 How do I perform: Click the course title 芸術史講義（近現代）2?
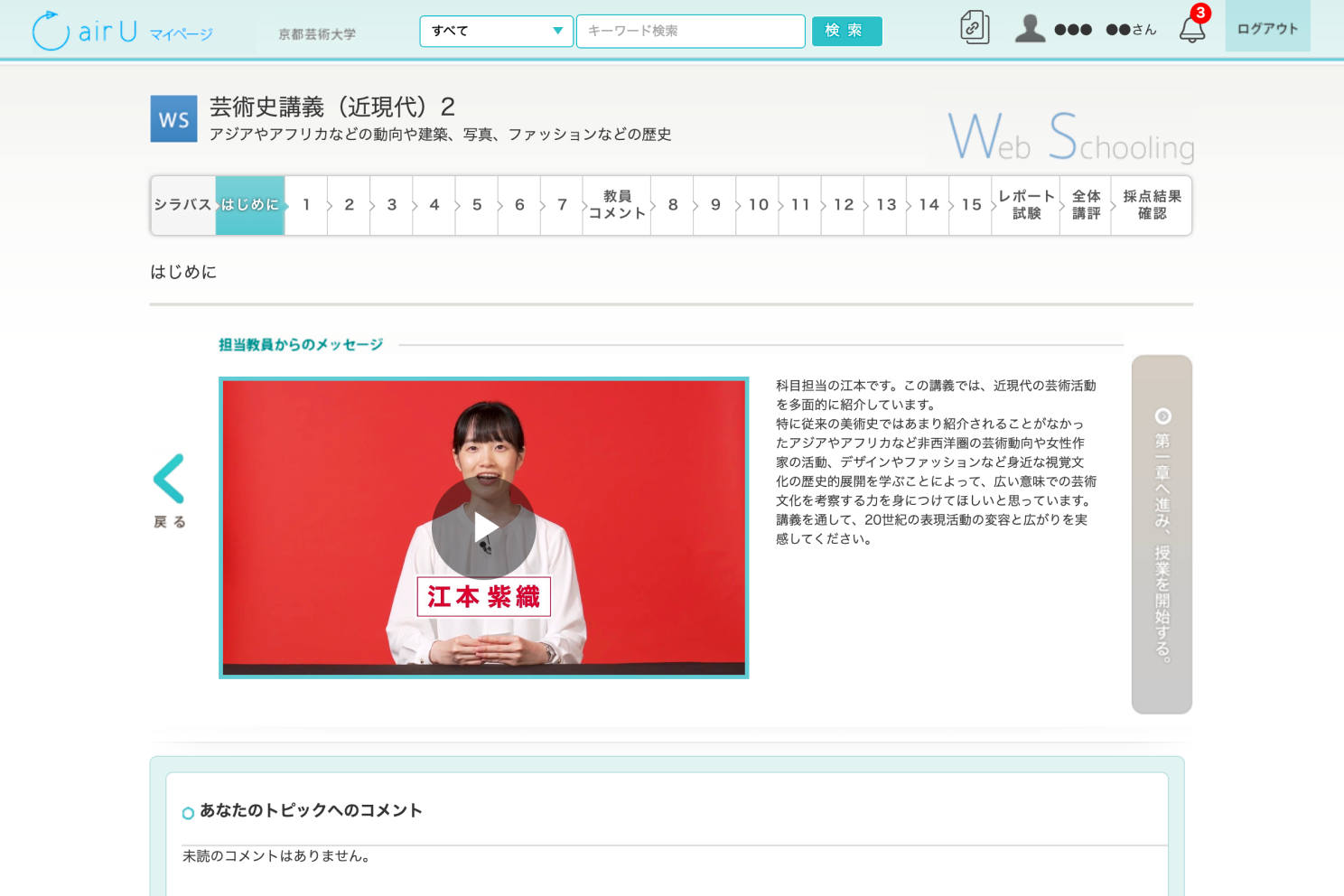pos(331,107)
